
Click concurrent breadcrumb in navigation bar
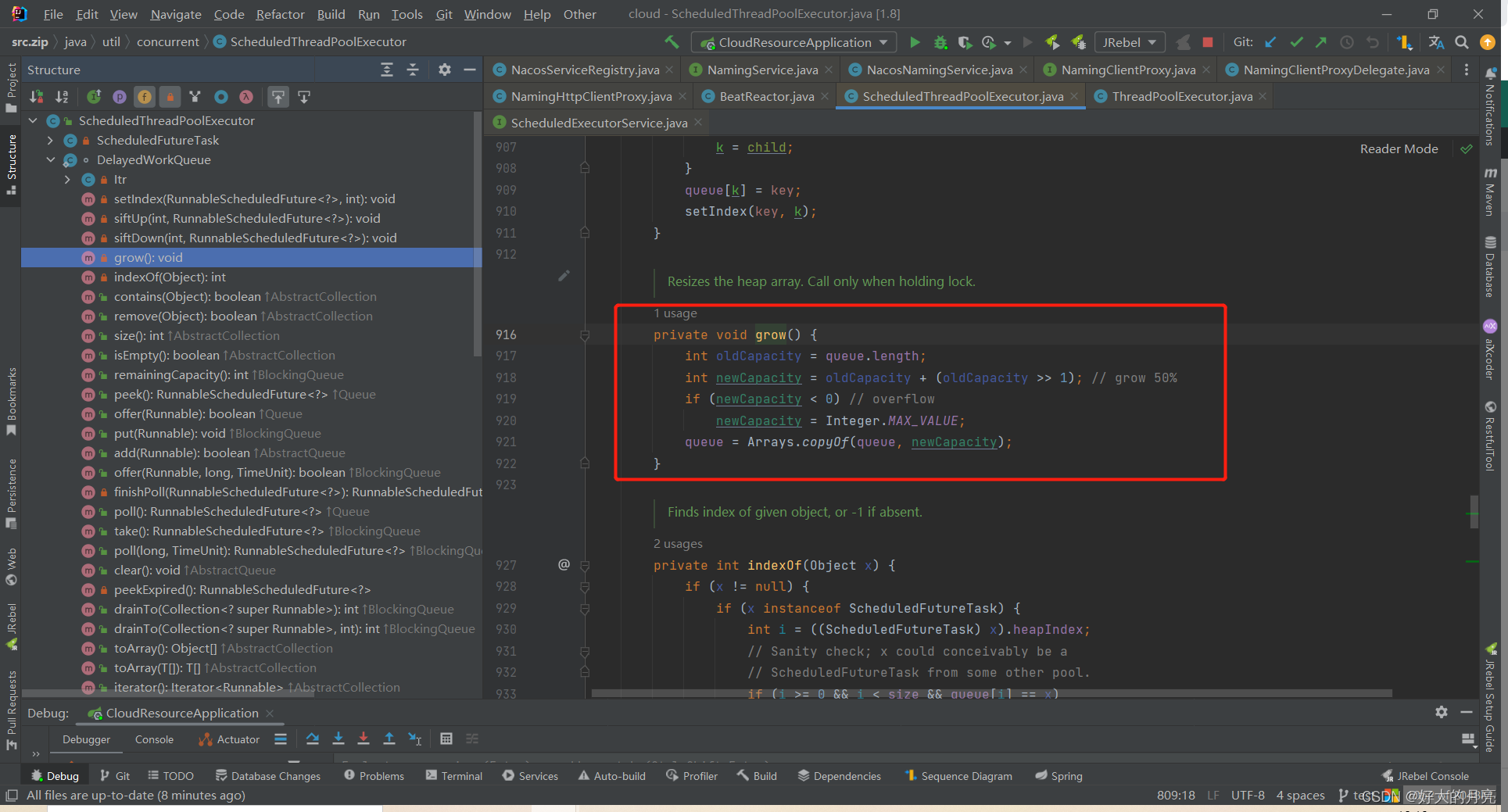(x=167, y=41)
